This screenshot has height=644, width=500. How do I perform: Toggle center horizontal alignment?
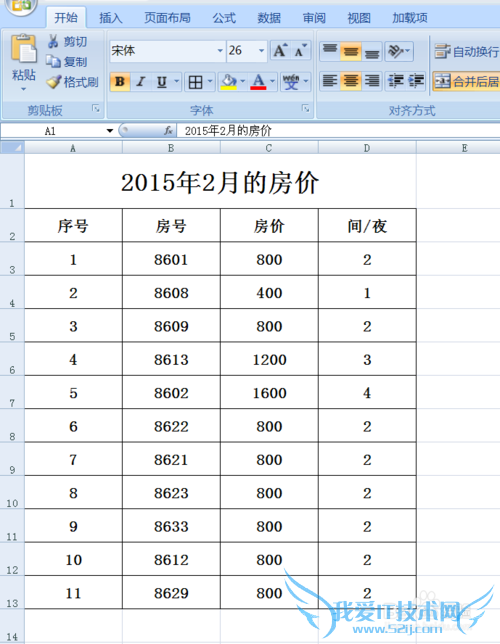350,81
